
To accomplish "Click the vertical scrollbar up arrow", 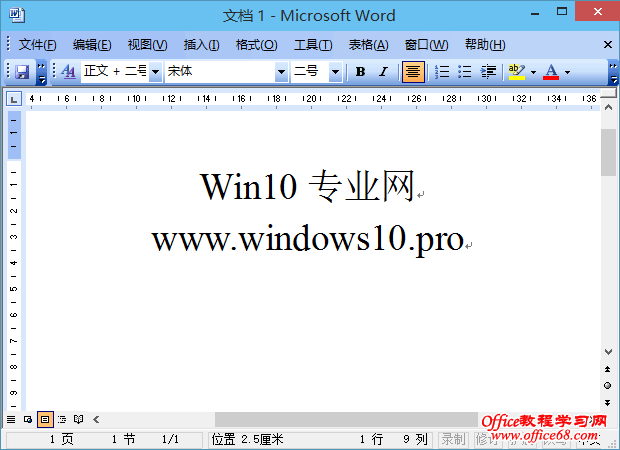I will pos(608,108).
